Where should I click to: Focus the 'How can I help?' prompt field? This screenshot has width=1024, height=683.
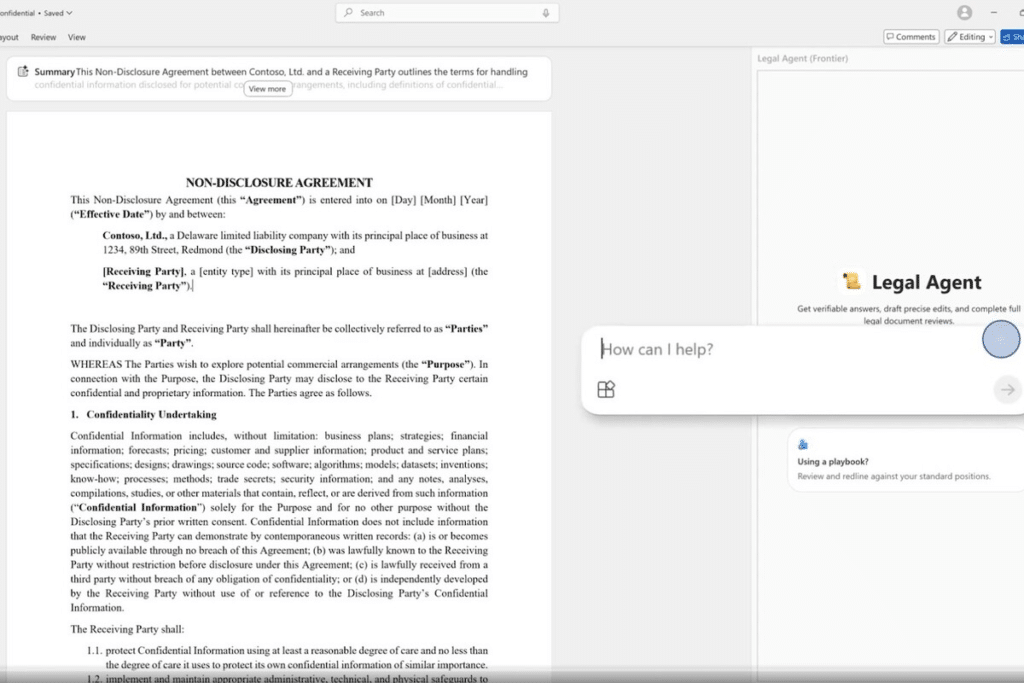tap(784, 349)
